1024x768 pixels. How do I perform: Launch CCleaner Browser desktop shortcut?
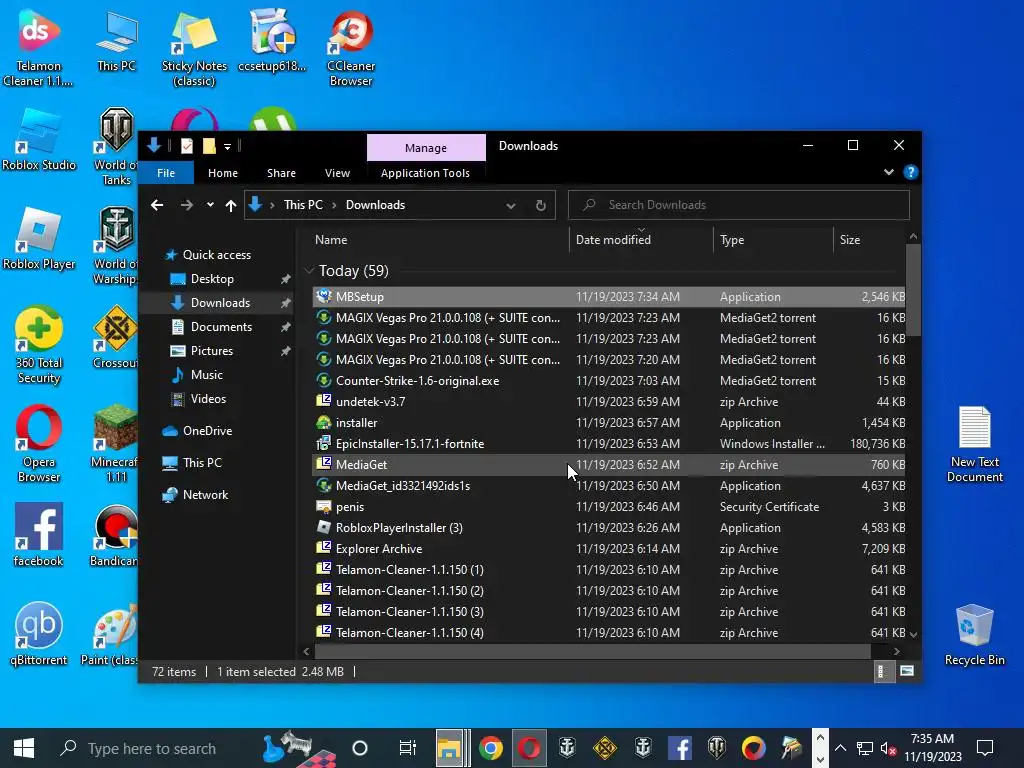point(351,49)
